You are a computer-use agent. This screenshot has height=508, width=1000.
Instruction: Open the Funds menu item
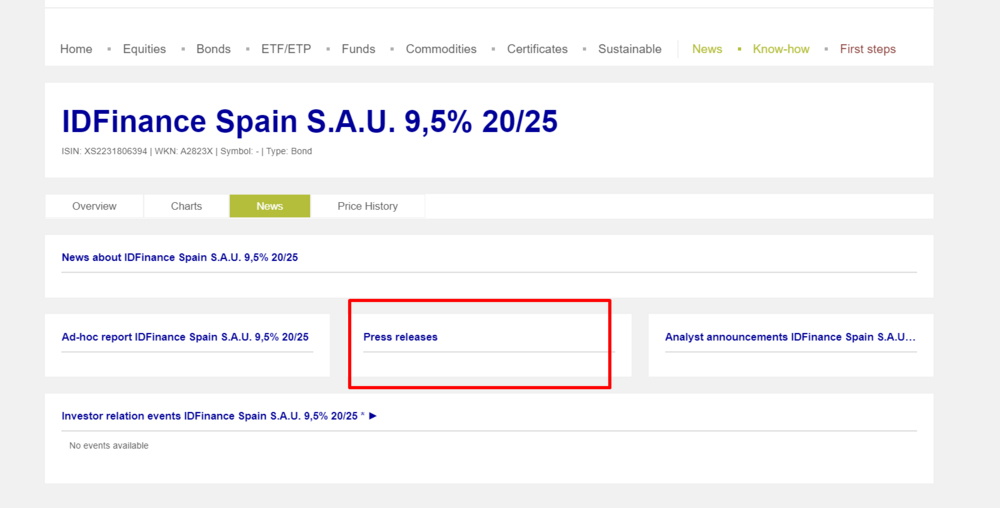click(358, 49)
